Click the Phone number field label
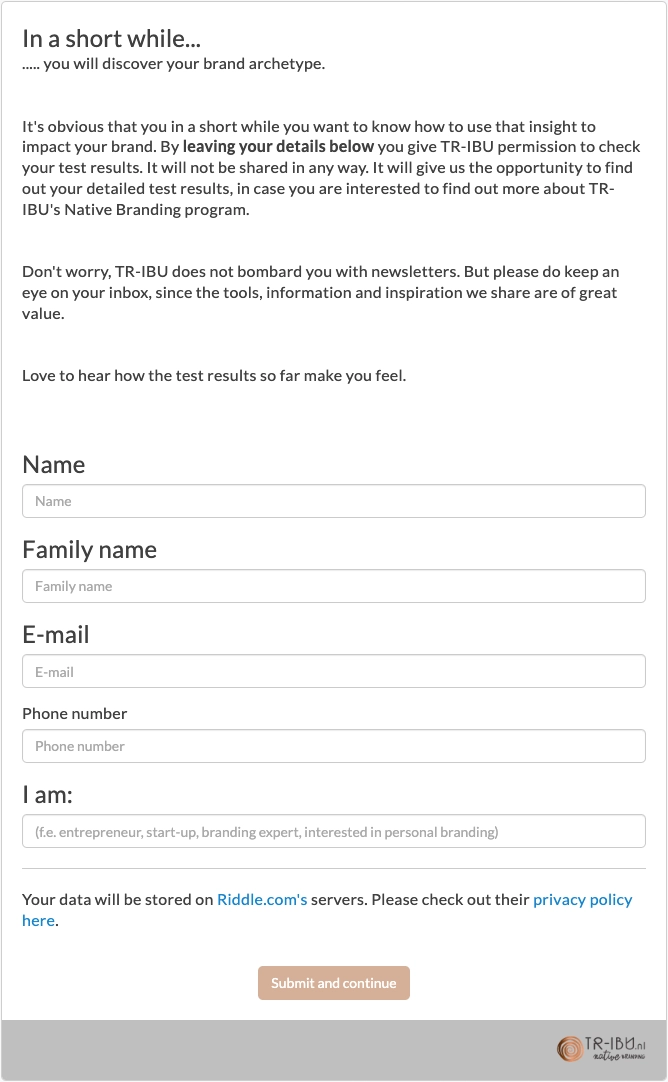This screenshot has width=668, height=1082. coord(74,713)
